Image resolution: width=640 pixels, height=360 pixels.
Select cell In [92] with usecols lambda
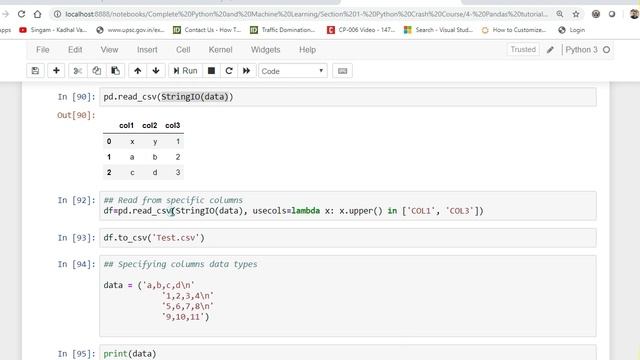tap(348, 206)
